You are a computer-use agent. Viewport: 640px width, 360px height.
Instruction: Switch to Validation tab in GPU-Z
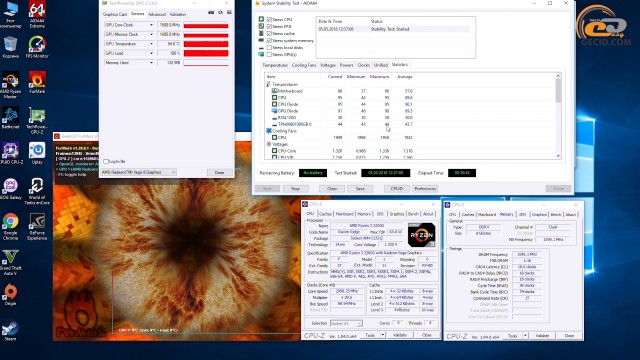(178, 14)
